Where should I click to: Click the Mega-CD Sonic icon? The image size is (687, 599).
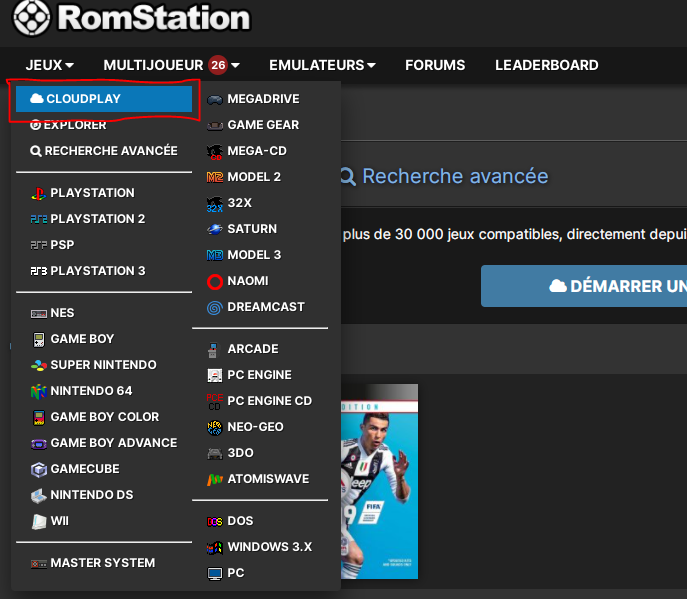[214, 151]
